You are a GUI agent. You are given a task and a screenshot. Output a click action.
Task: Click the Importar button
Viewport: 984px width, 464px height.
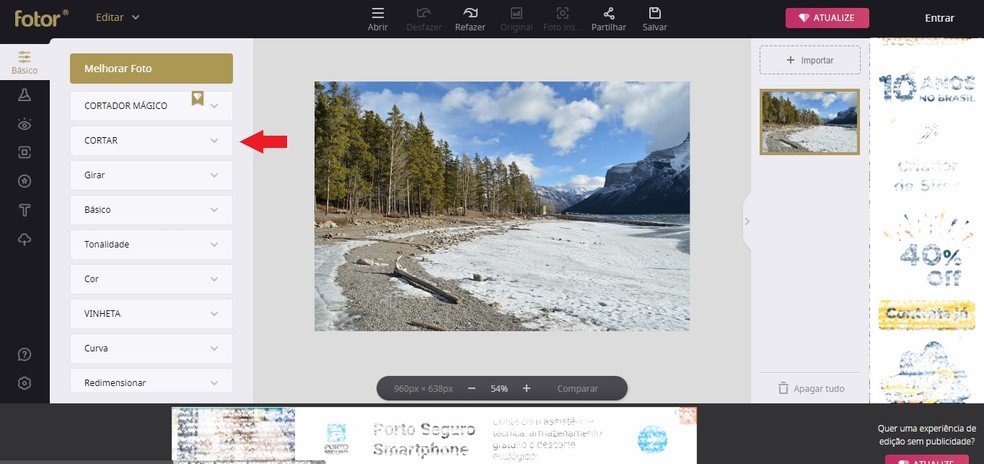(810, 60)
